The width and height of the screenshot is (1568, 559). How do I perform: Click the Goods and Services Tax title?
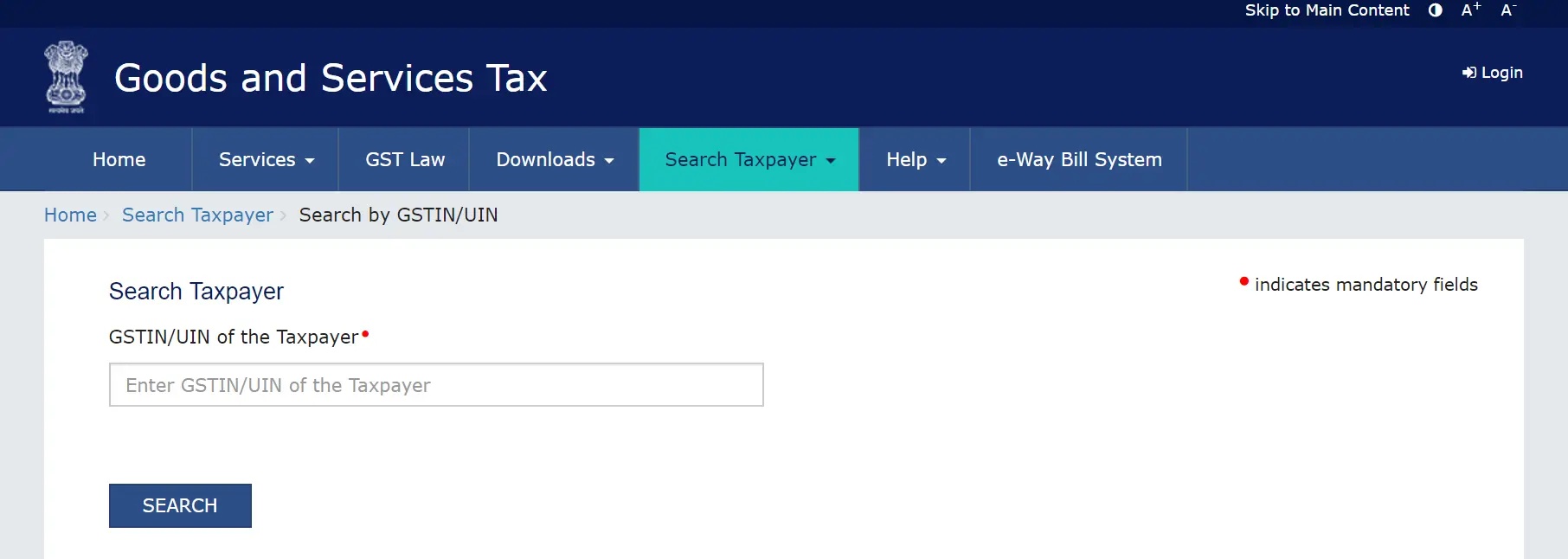click(331, 78)
